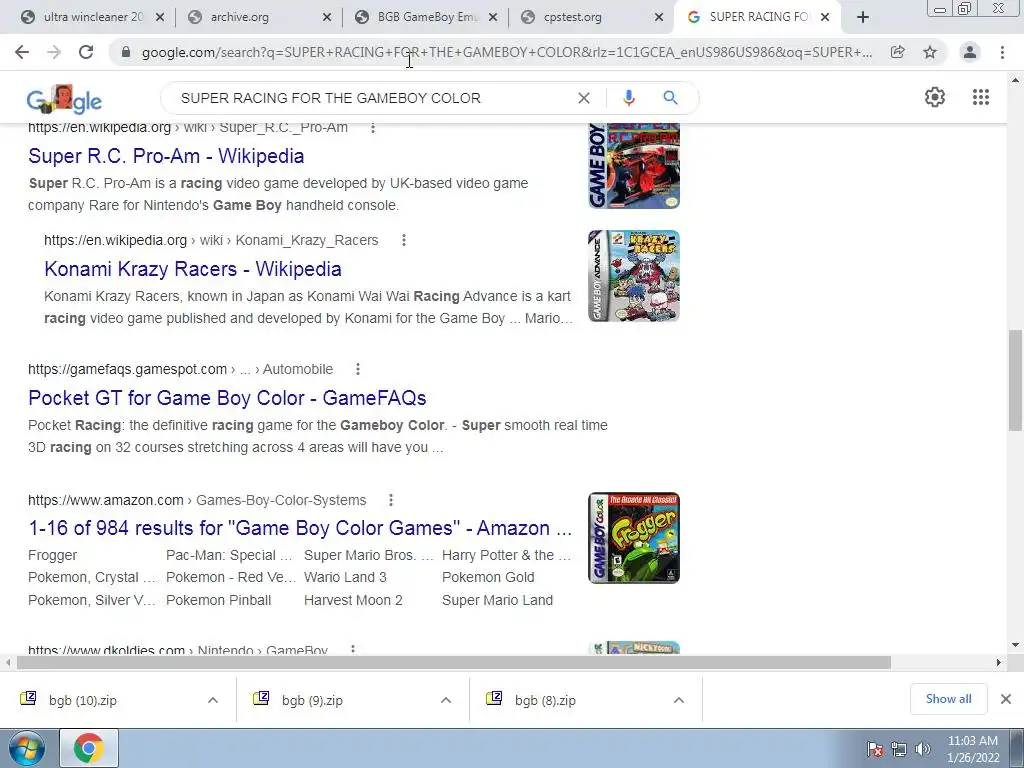Open the Chrome profile avatar

pyautogui.click(x=970, y=52)
